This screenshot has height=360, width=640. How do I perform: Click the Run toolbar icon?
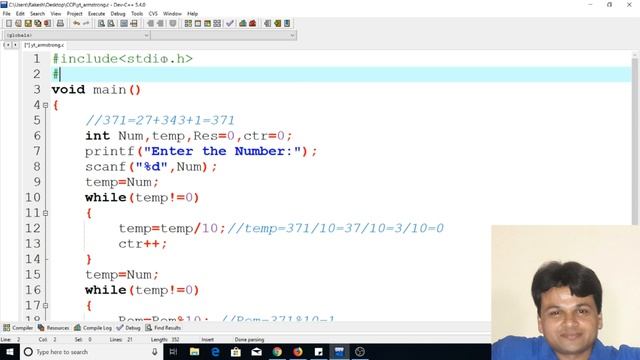coord(198,24)
